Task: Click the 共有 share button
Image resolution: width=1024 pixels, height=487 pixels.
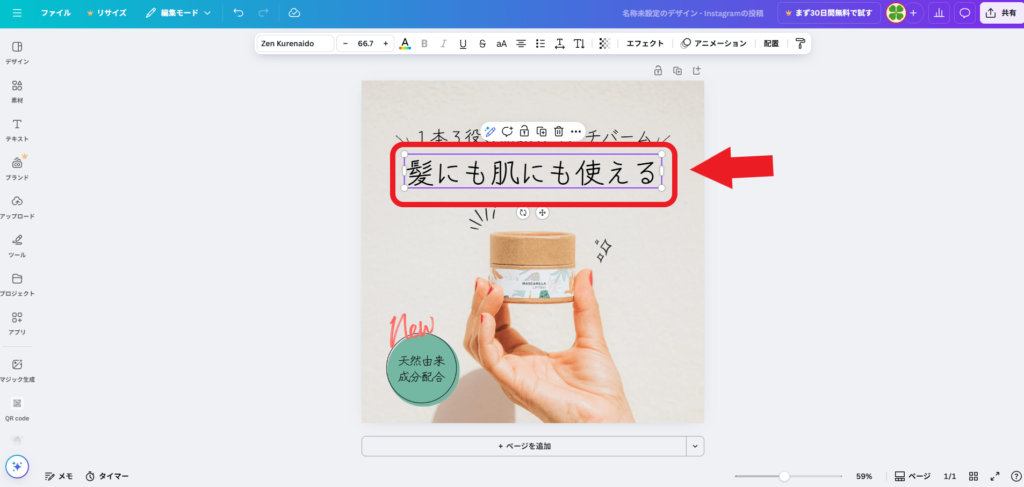Action: pos(1001,13)
